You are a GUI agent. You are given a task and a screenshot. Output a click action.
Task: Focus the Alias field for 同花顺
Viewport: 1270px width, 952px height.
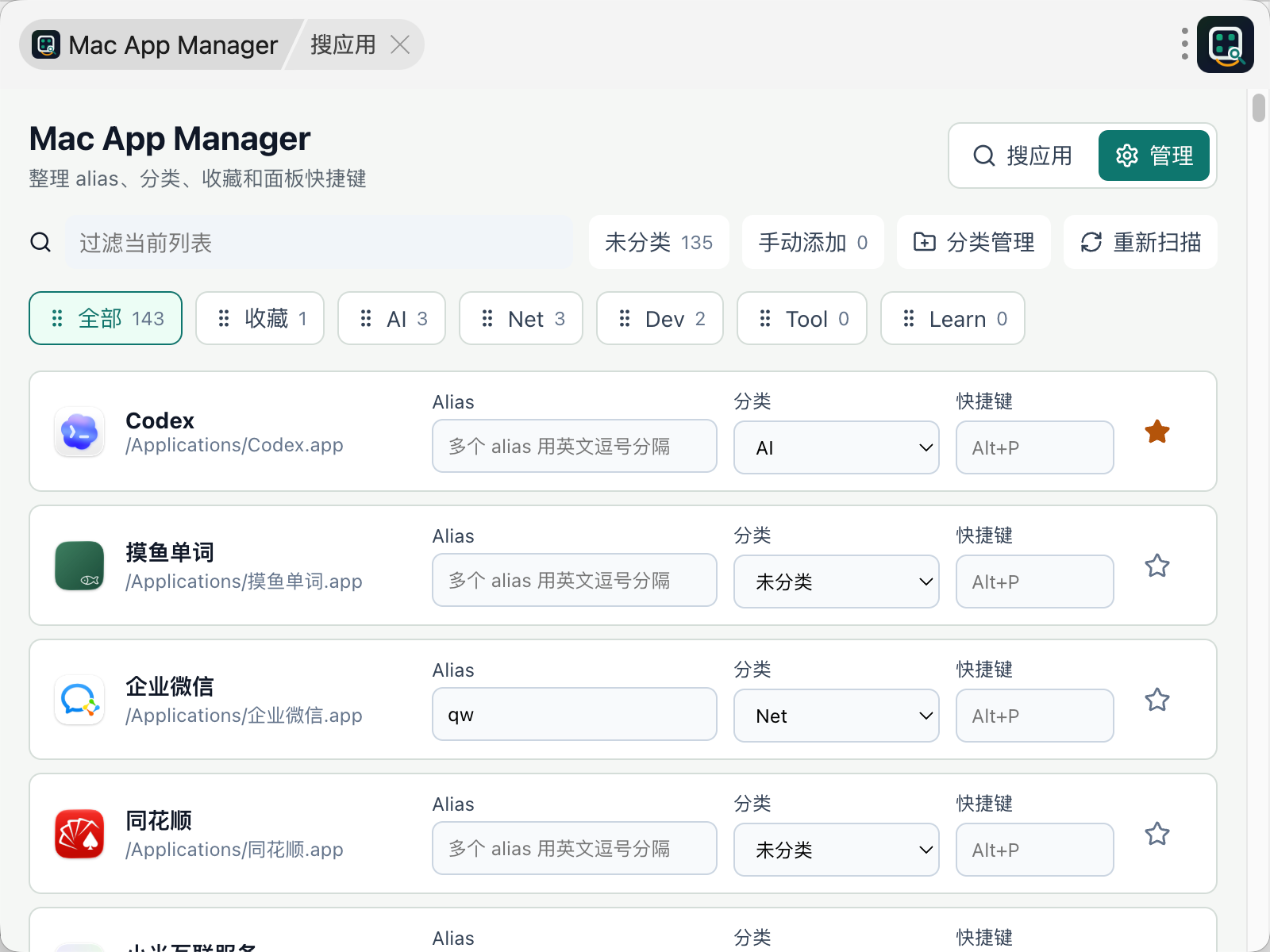[575, 848]
